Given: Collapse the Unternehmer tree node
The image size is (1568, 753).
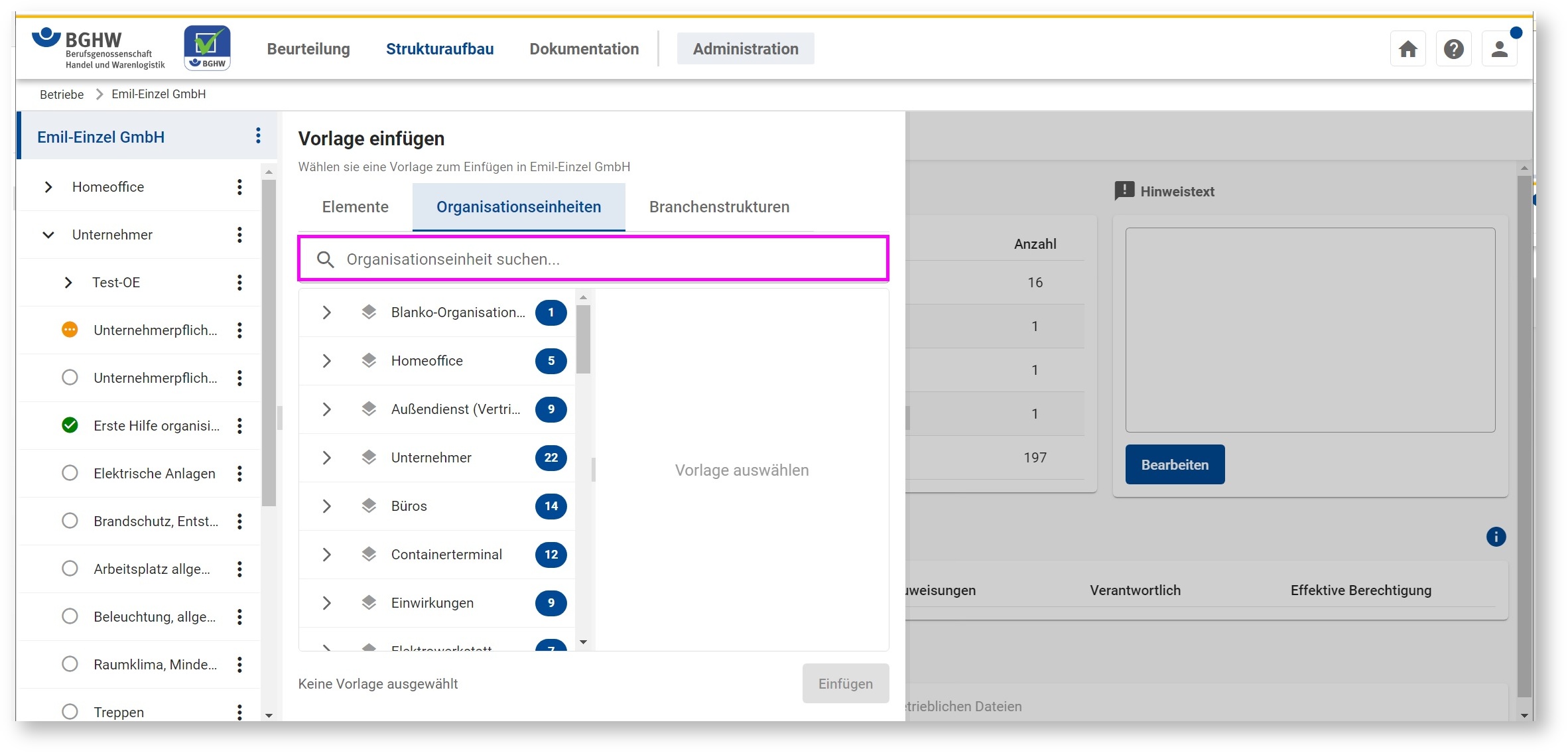Looking at the screenshot, I should pos(48,235).
